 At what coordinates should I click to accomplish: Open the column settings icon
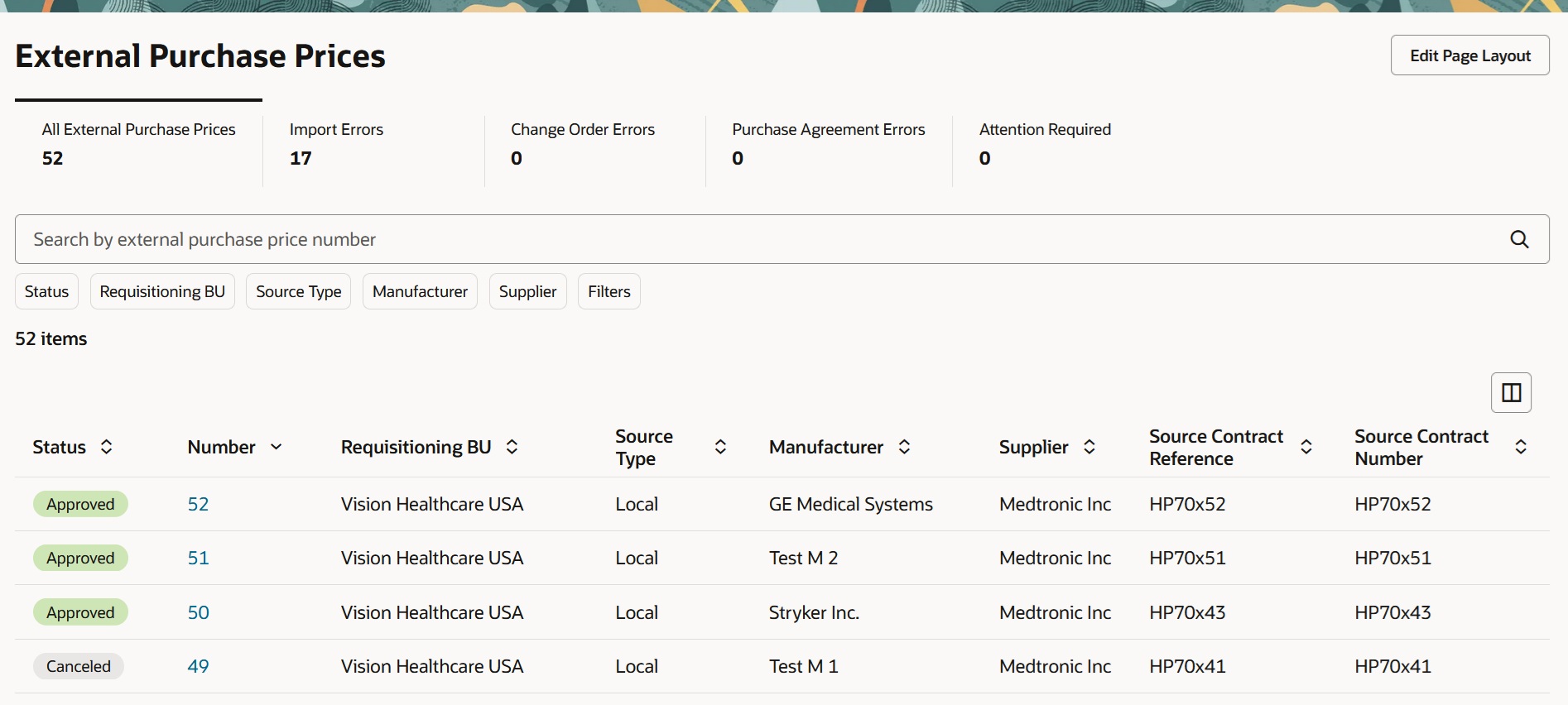click(x=1511, y=392)
